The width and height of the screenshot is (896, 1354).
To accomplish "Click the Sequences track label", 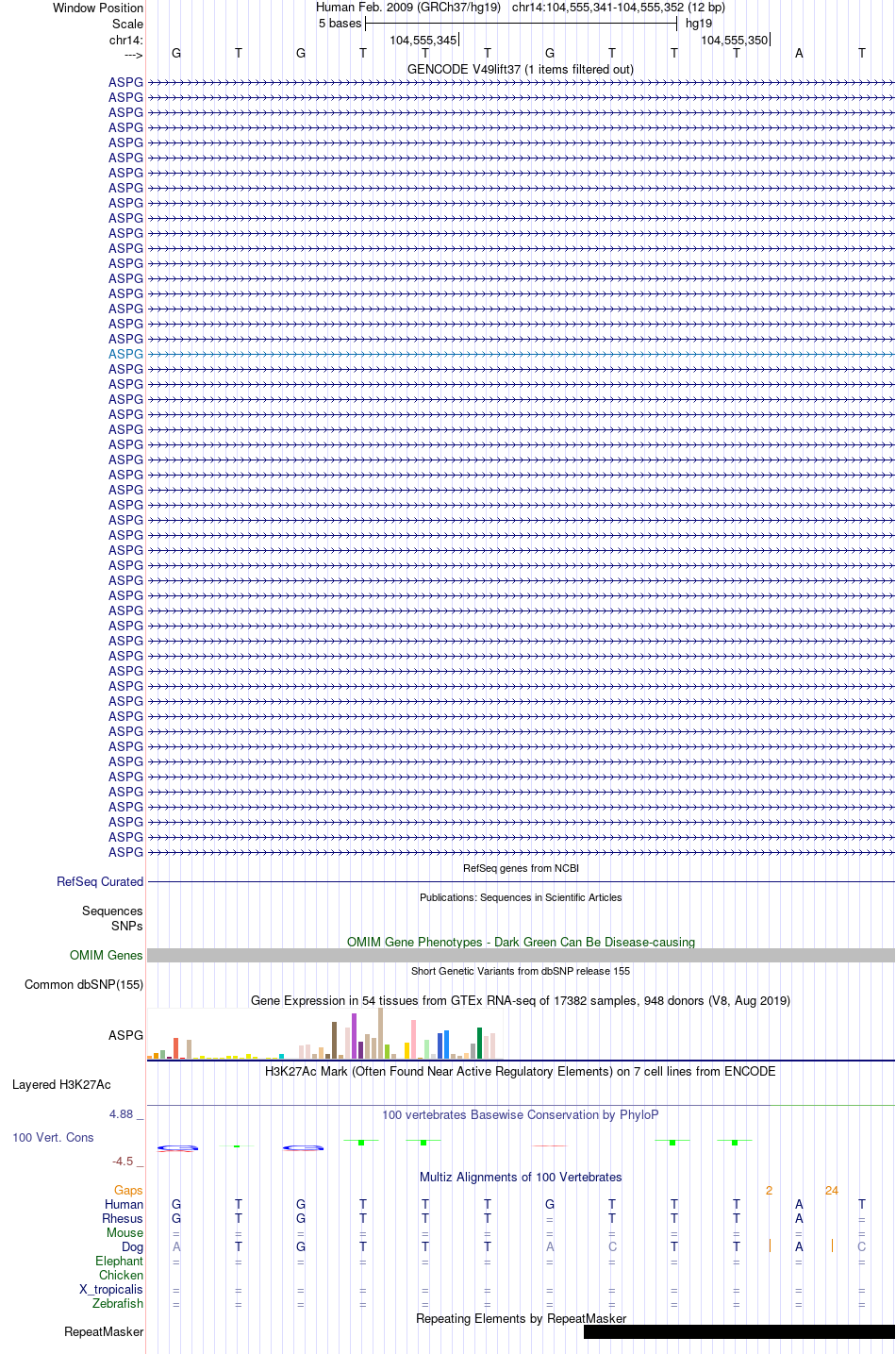I will (x=112, y=911).
